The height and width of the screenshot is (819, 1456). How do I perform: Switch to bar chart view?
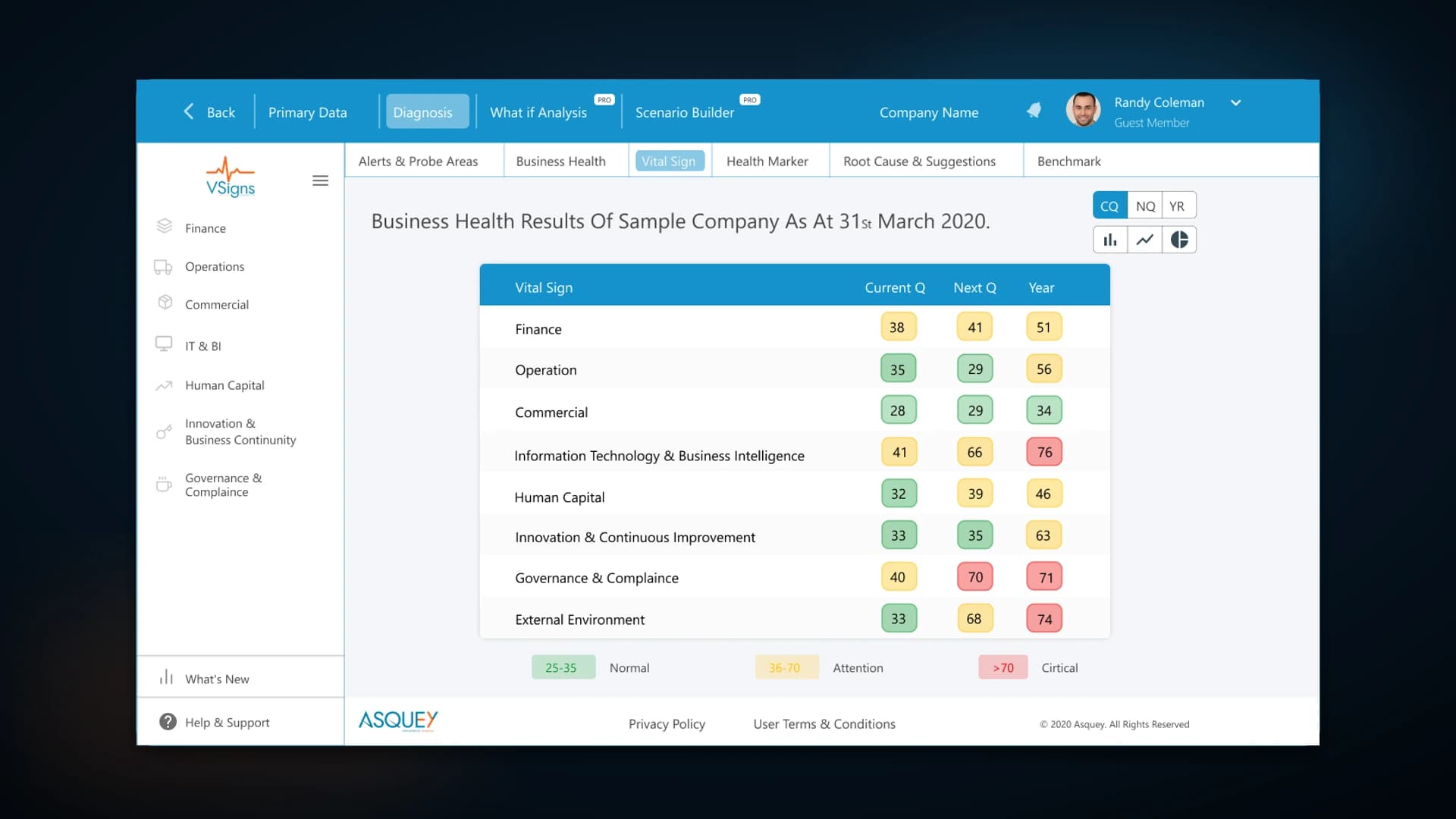1110,240
